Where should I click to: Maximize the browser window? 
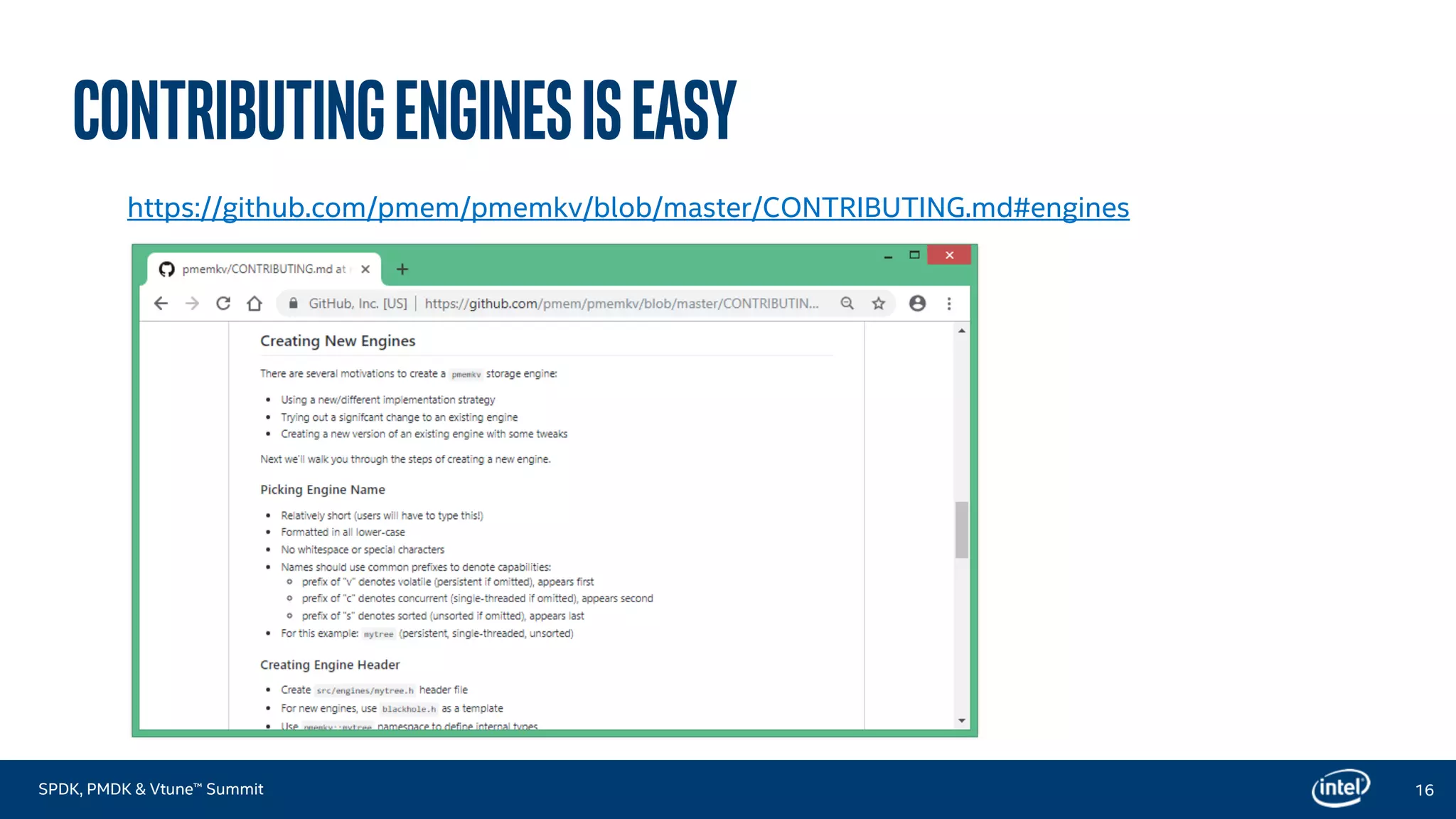pyautogui.click(x=914, y=255)
